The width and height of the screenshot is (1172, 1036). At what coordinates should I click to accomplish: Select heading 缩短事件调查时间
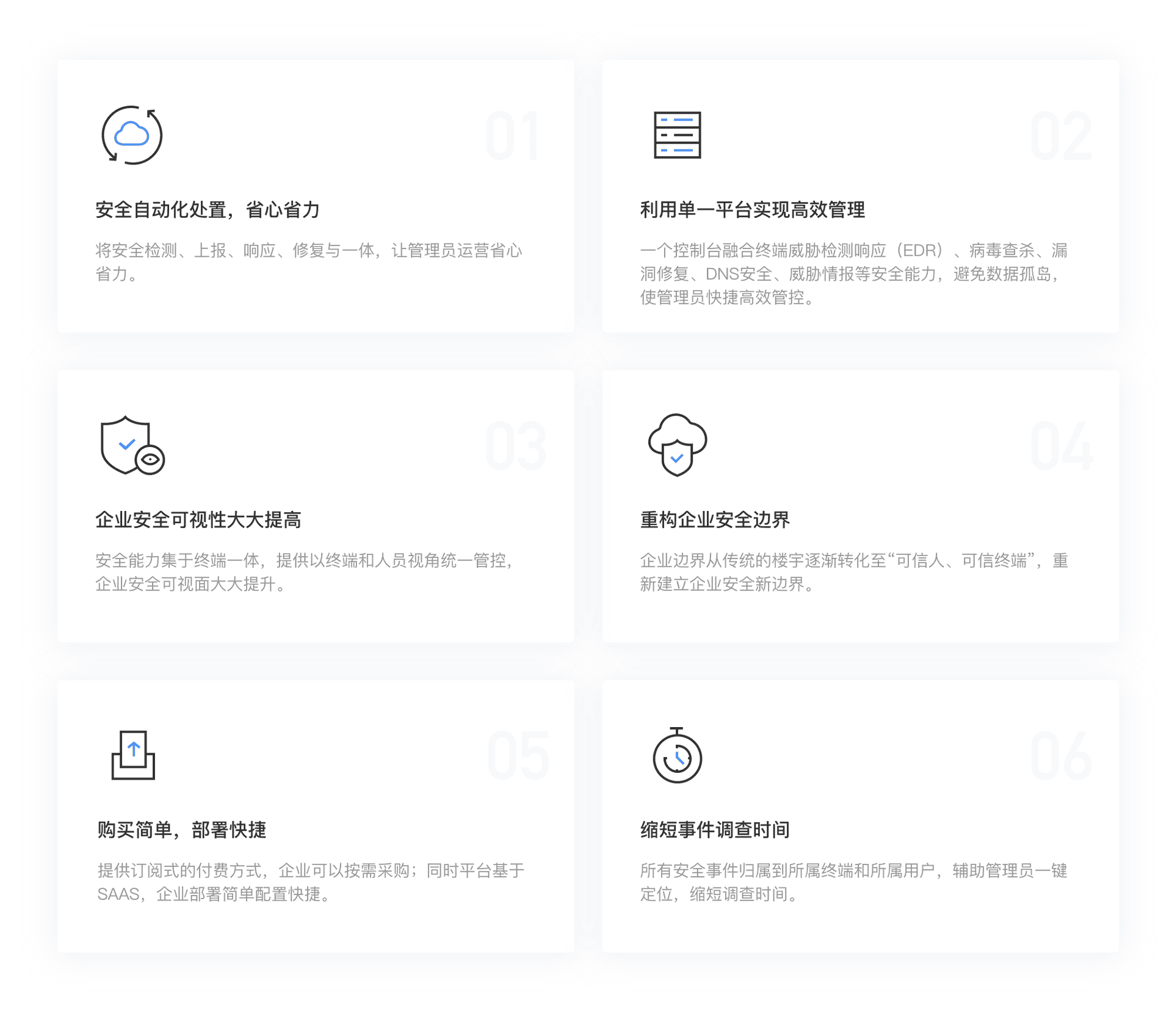click(715, 830)
